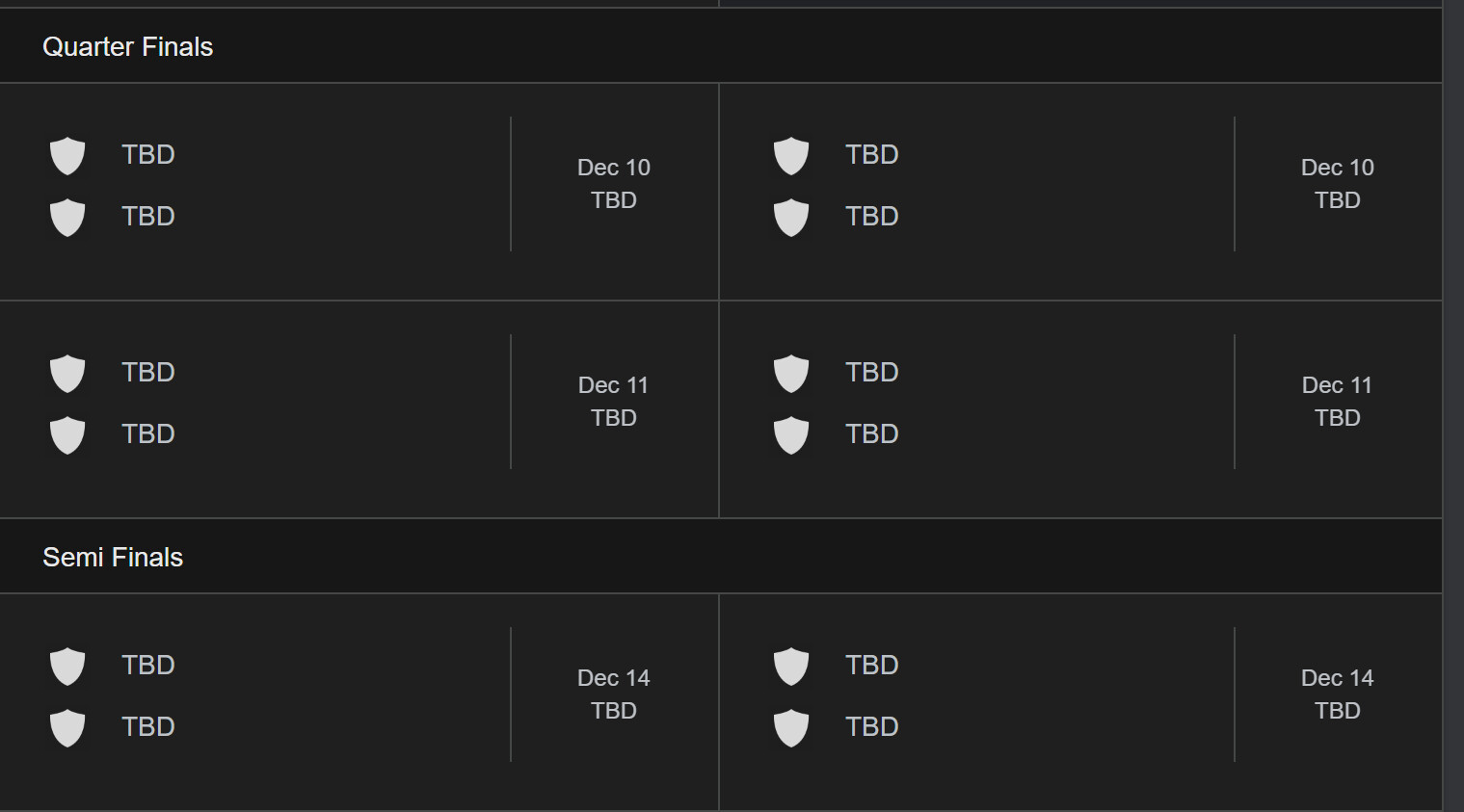1464x812 pixels.
Task: Click top team shield in left semi final
Action: click(x=67, y=666)
